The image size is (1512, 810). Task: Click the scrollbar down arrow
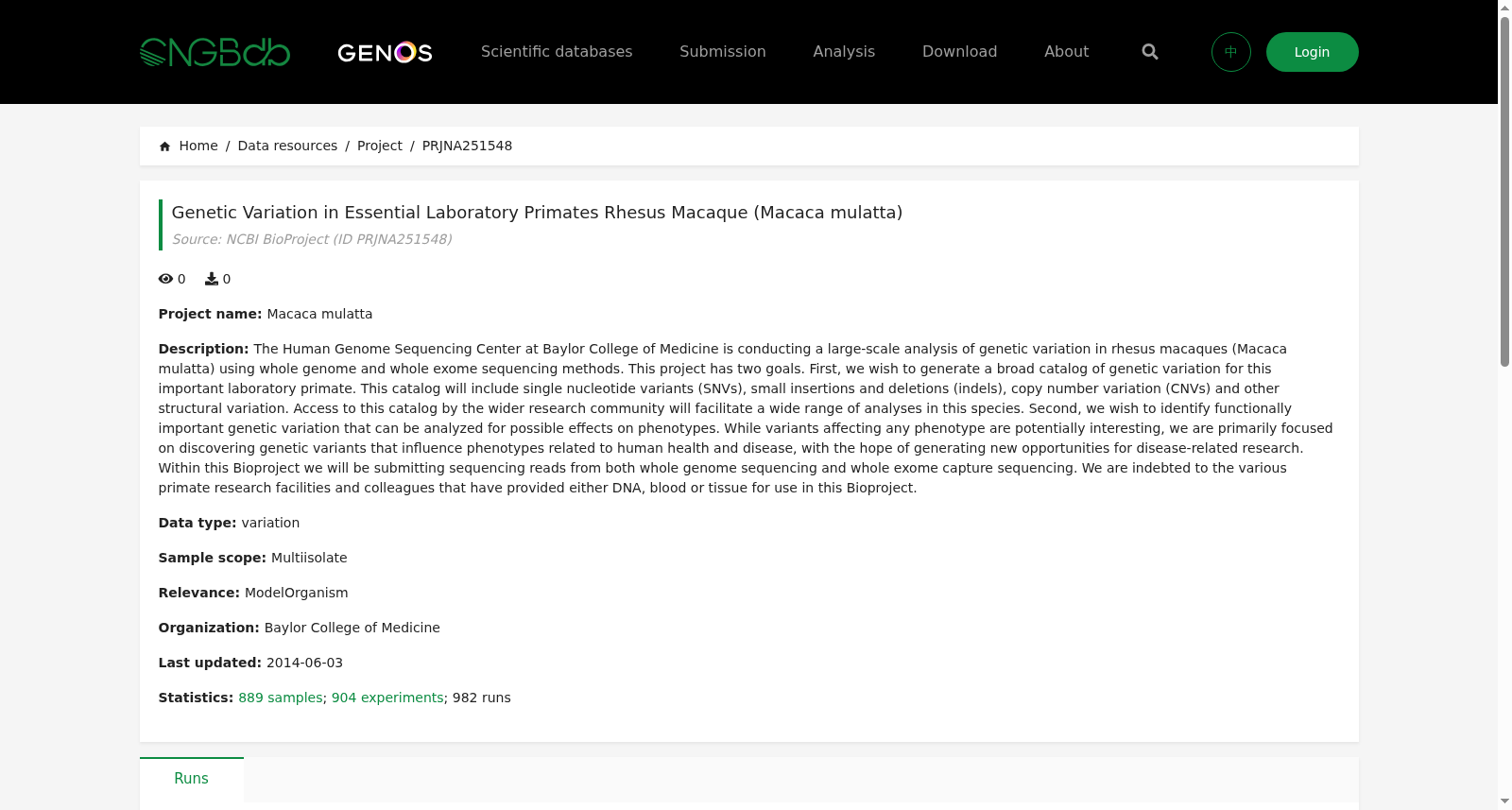coord(1504,801)
